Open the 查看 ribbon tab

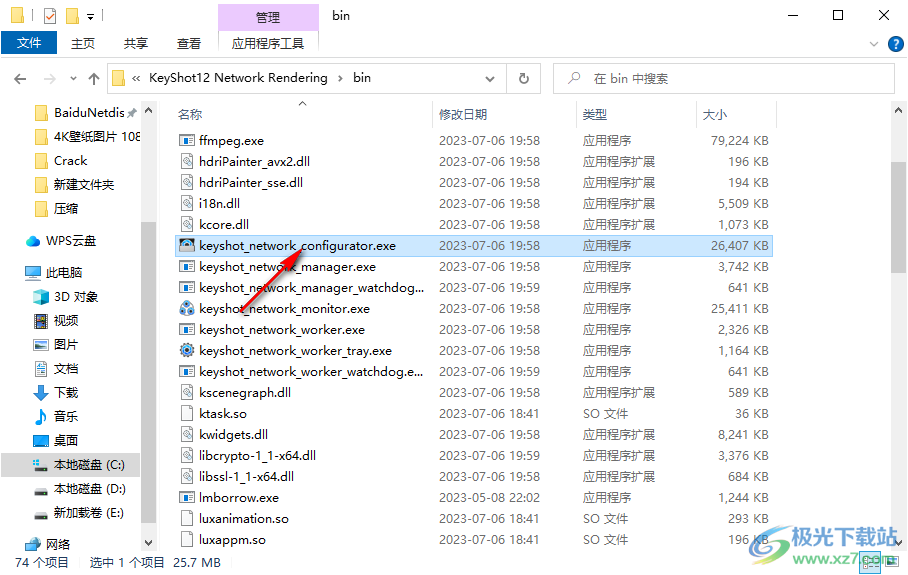[189, 43]
